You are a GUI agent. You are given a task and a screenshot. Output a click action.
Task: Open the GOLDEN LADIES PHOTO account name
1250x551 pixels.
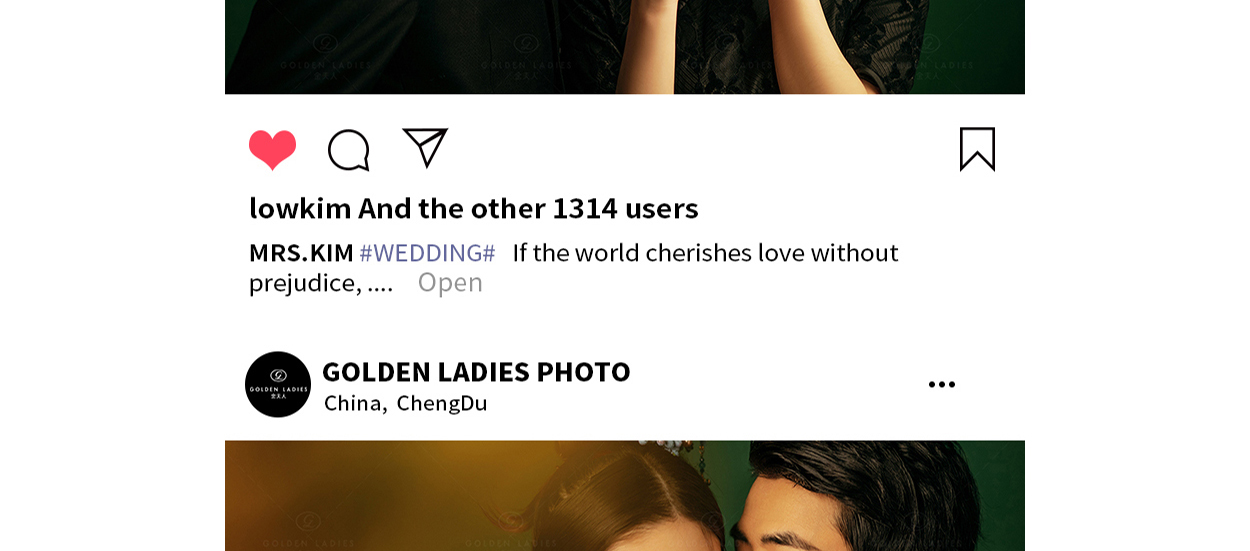(x=476, y=372)
